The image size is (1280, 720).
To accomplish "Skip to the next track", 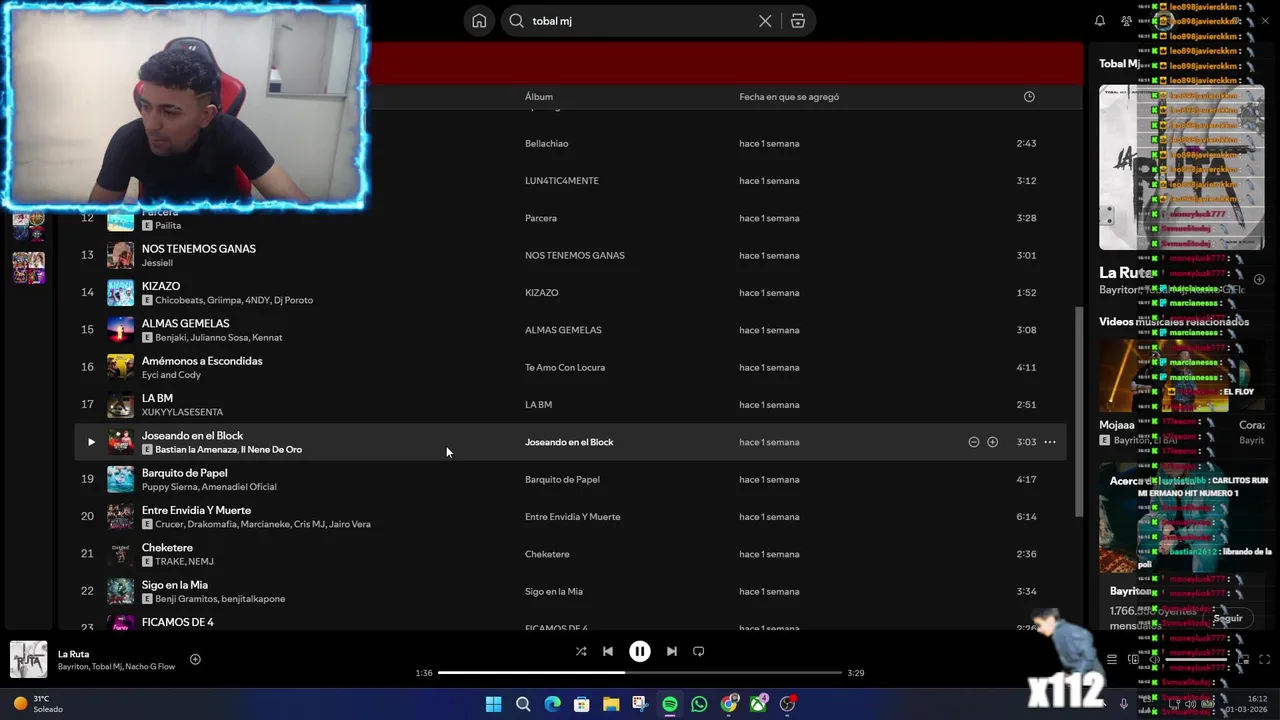I will coord(672,651).
